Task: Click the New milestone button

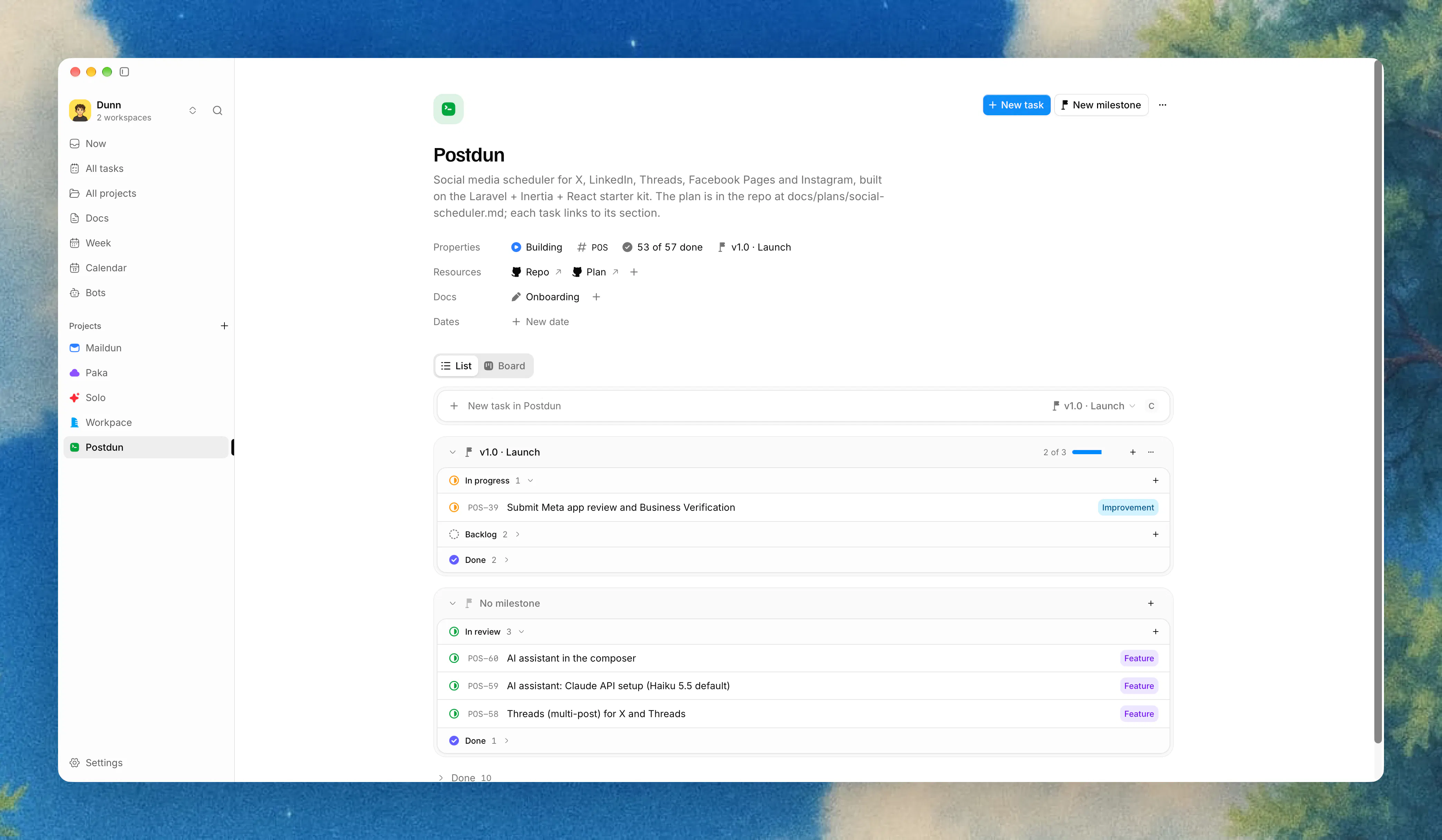Action: point(1101,105)
